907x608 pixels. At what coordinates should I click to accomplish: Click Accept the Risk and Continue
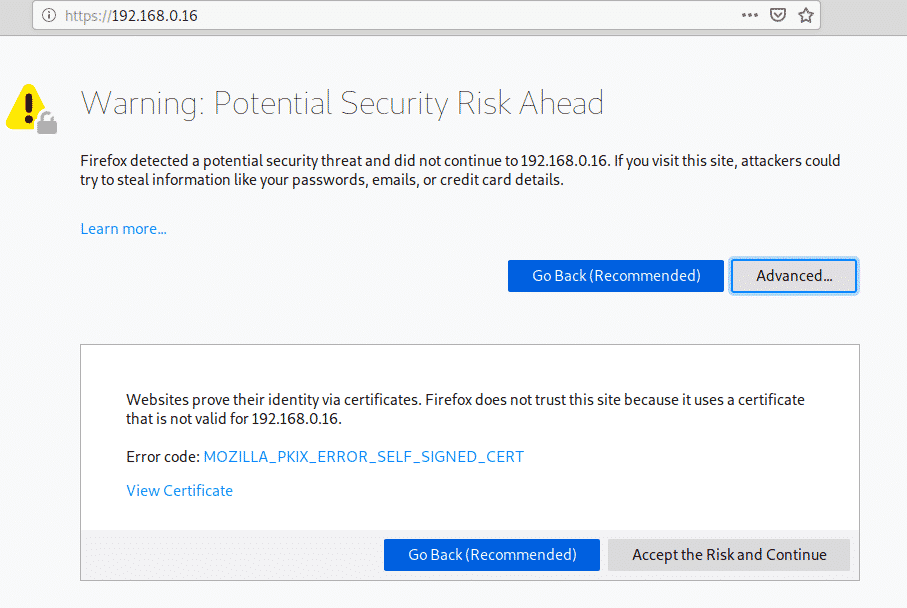[x=729, y=555]
